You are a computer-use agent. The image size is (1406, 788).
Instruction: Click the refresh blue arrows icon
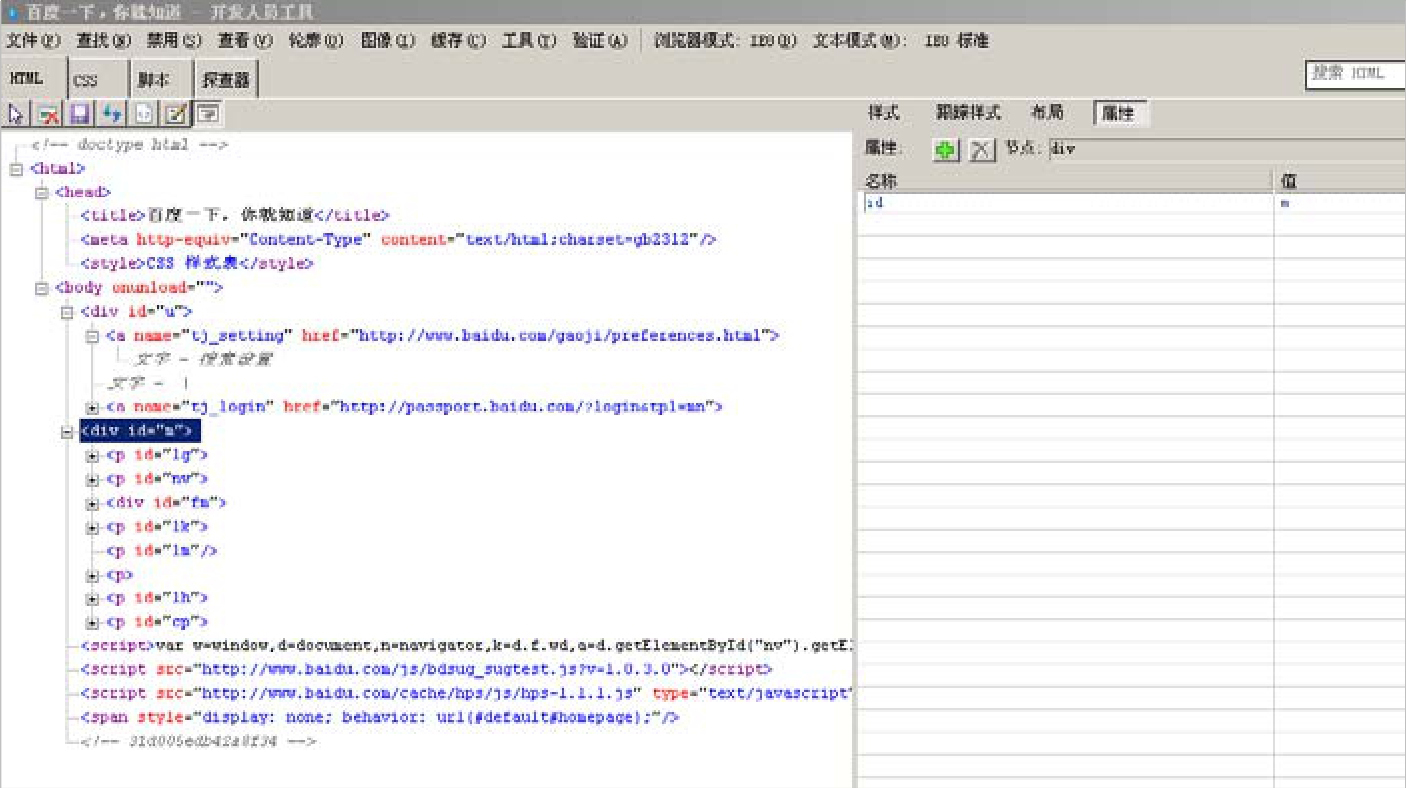coord(111,114)
